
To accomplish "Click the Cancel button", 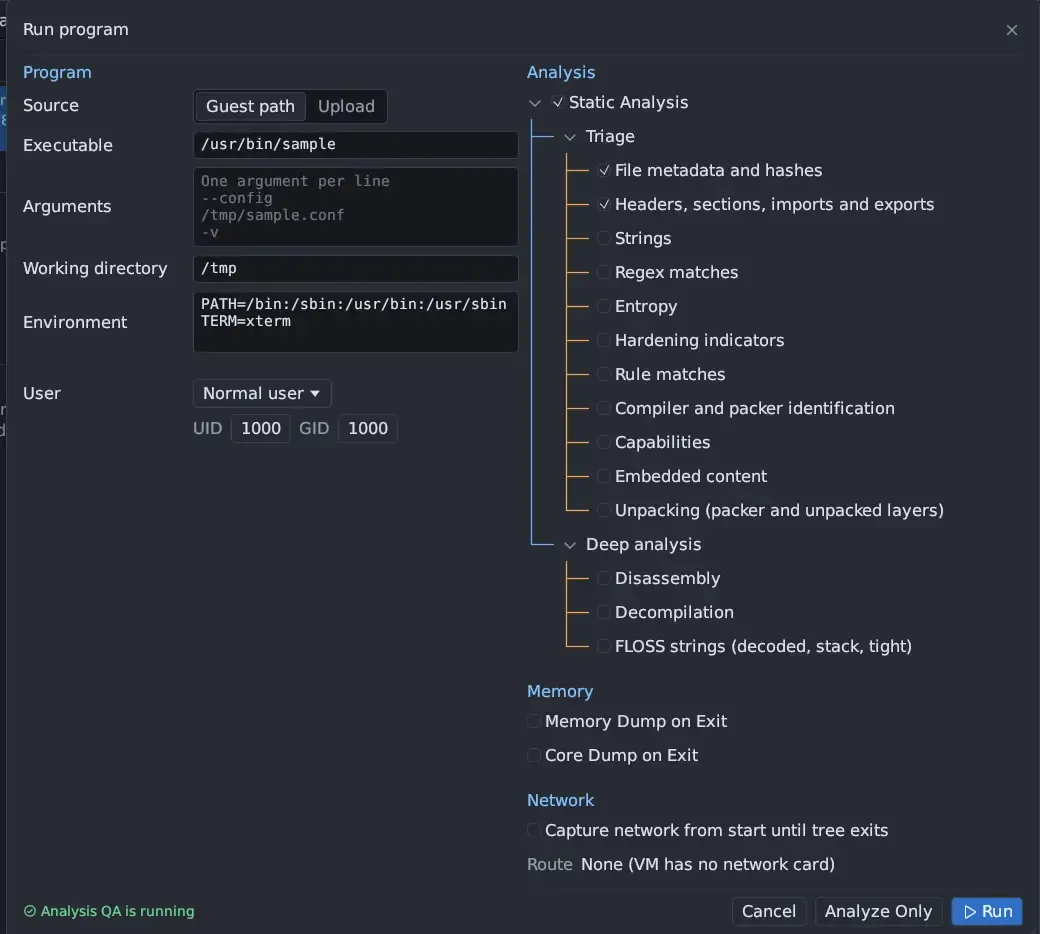I will click(769, 911).
